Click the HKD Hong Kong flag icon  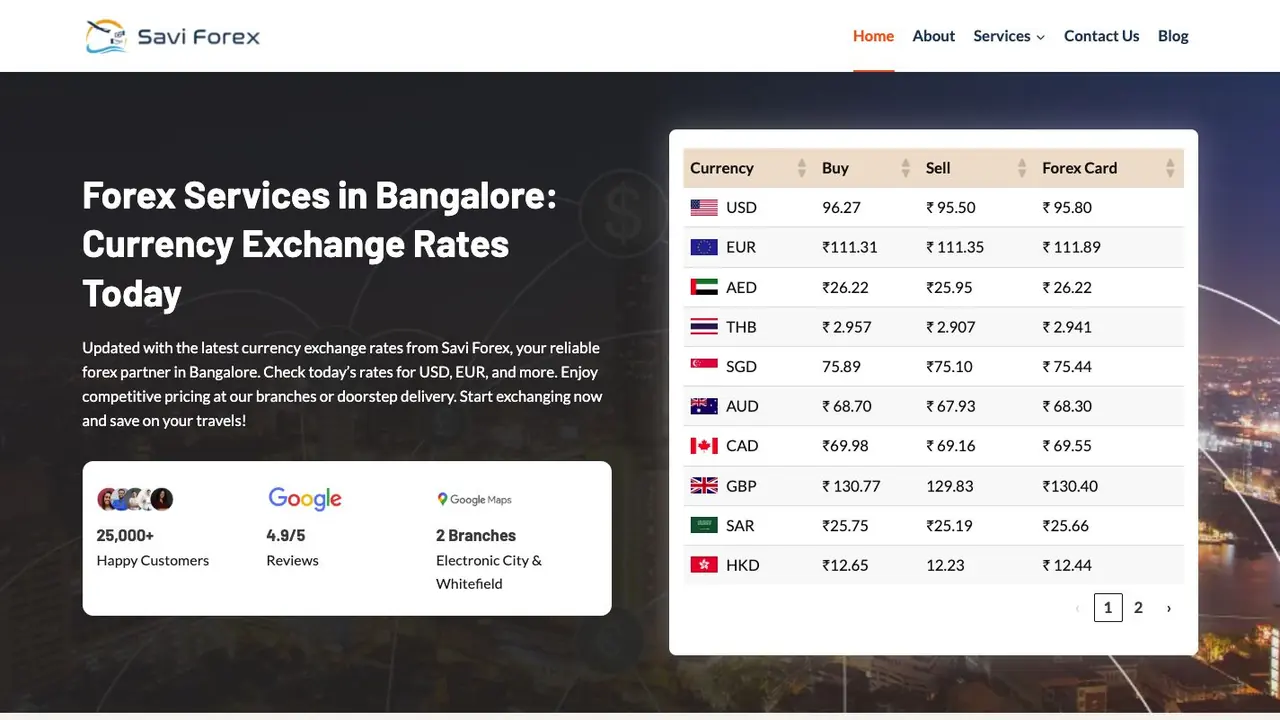point(704,565)
